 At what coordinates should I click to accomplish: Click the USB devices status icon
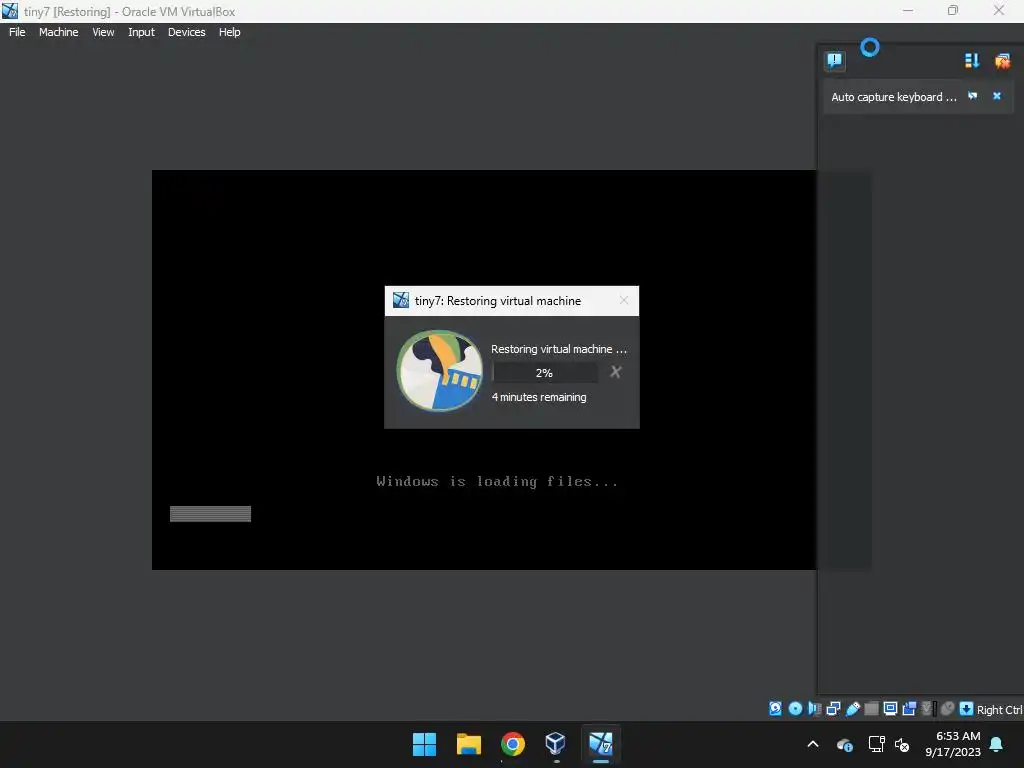pos(852,709)
